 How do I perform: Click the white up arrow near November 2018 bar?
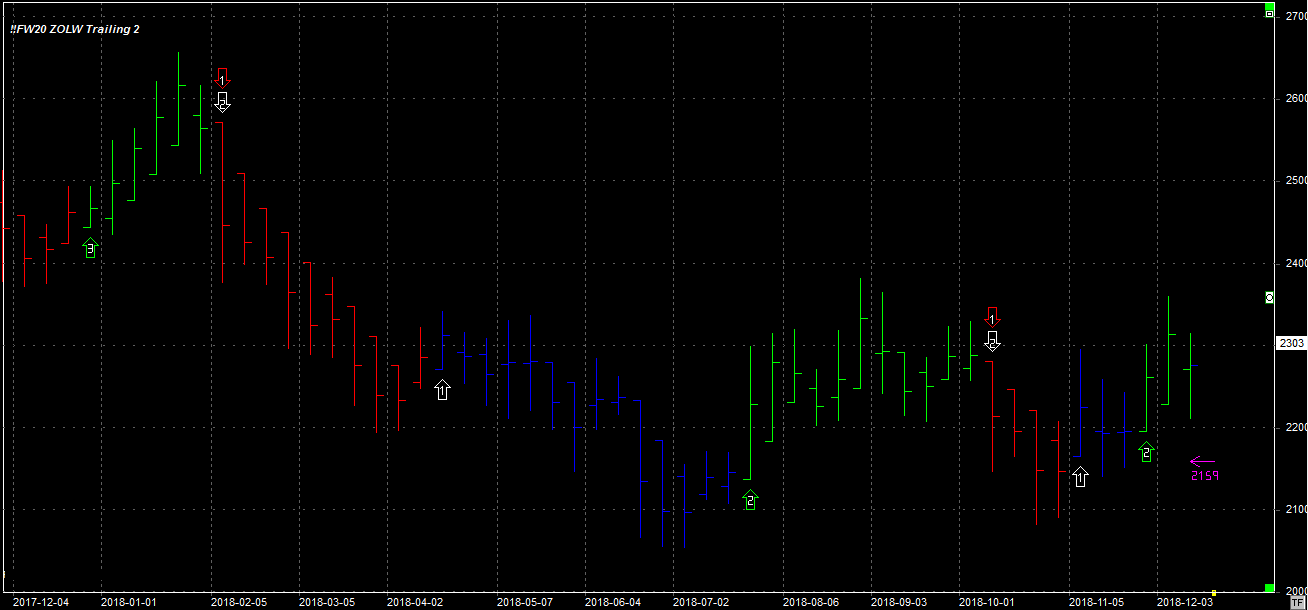1079,476
